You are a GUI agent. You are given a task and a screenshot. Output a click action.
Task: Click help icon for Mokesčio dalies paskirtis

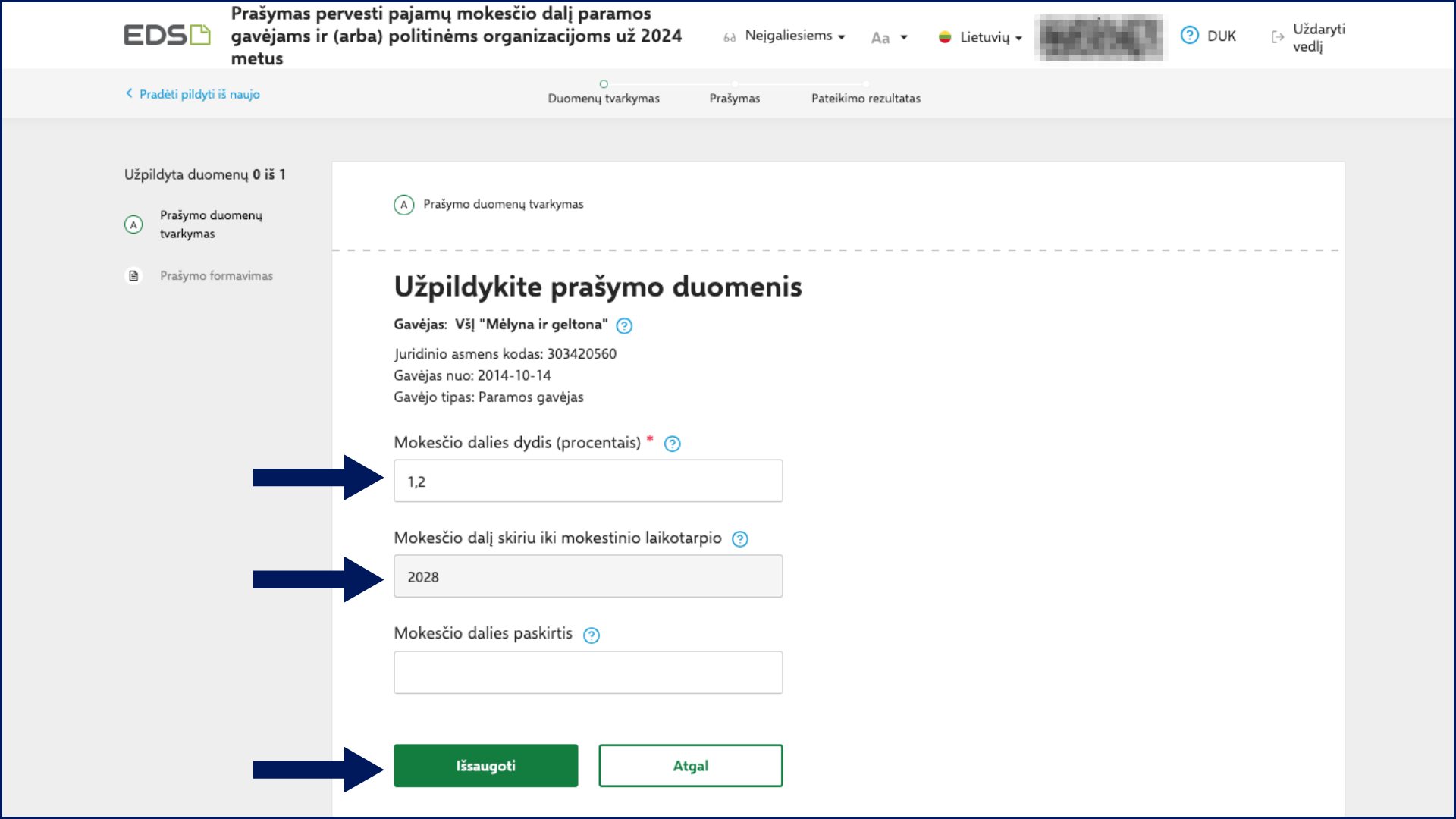point(591,635)
